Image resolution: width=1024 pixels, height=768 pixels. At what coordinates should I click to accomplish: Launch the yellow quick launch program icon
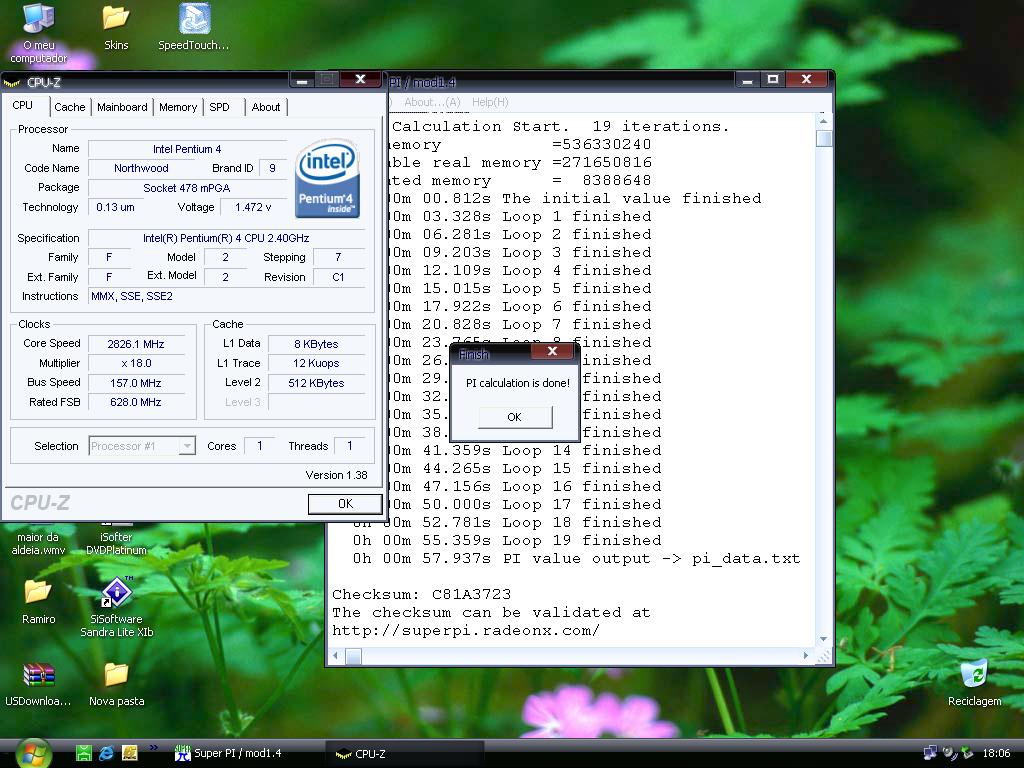130,753
